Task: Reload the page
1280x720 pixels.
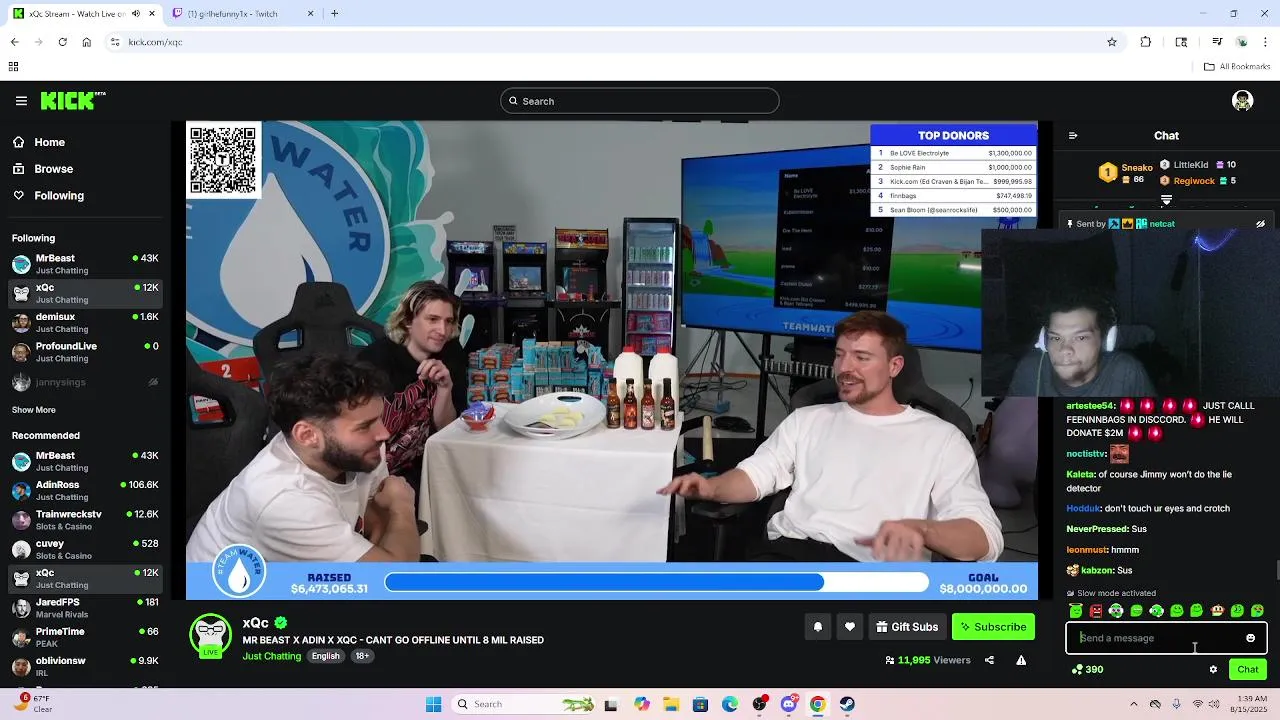Action: (62, 42)
